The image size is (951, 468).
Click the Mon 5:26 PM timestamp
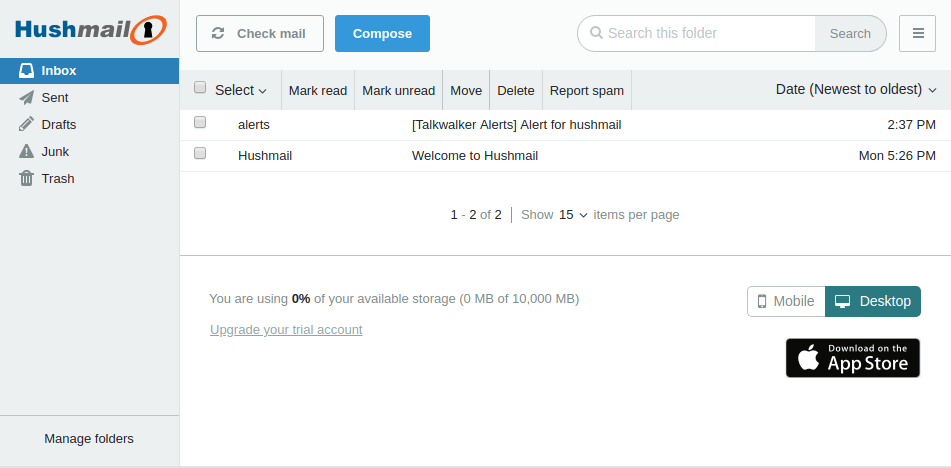click(x=897, y=156)
